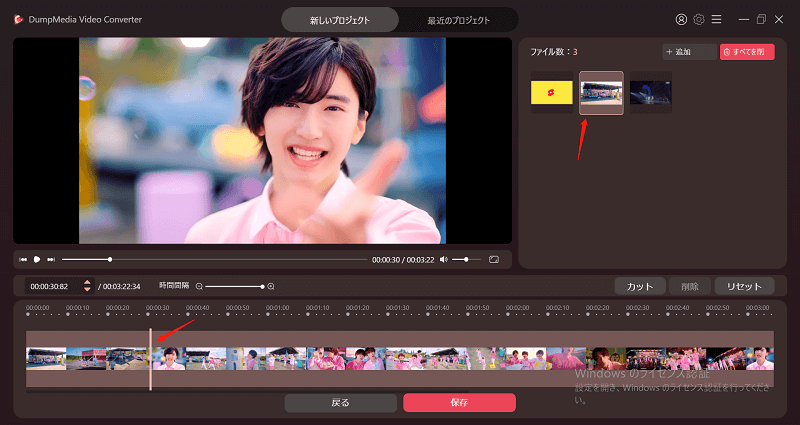Click the 00:02:30 timeline ruler mark
The width and height of the screenshot is (800, 425).
(637, 308)
